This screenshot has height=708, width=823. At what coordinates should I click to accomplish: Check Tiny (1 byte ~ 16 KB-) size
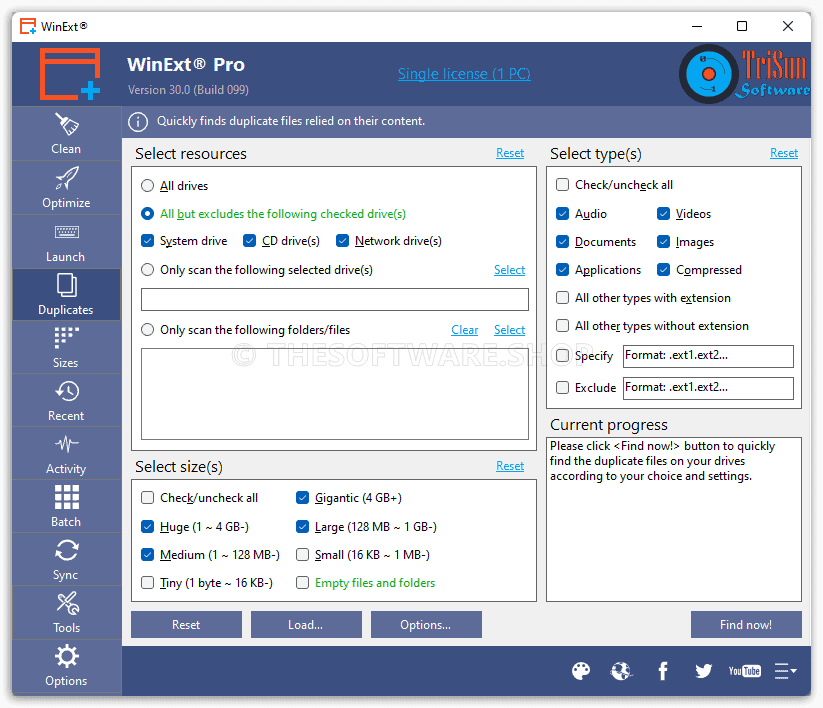tap(147, 583)
